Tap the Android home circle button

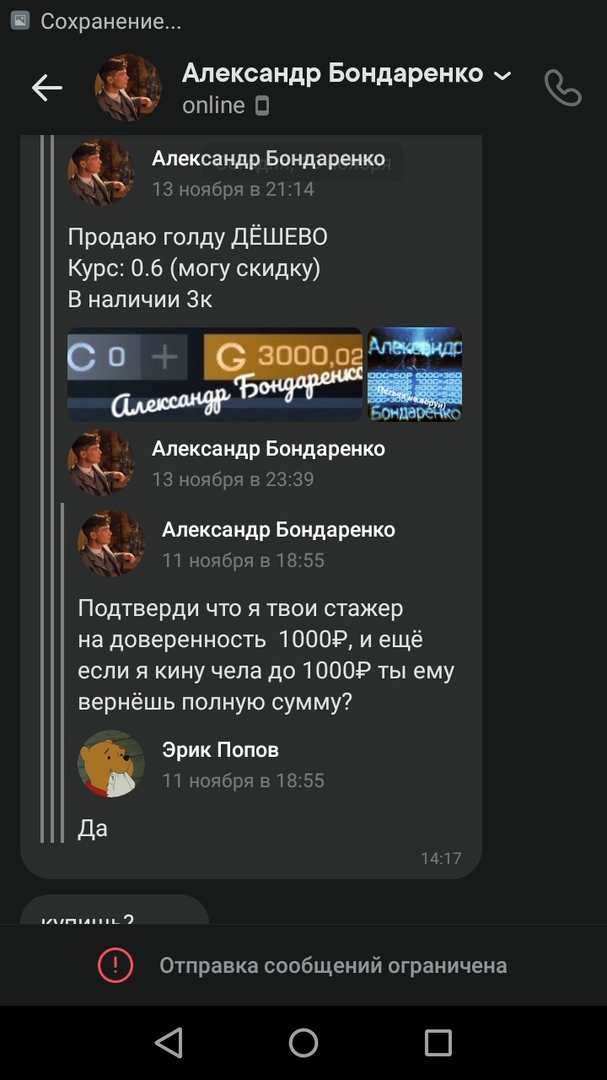point(303,1043)
